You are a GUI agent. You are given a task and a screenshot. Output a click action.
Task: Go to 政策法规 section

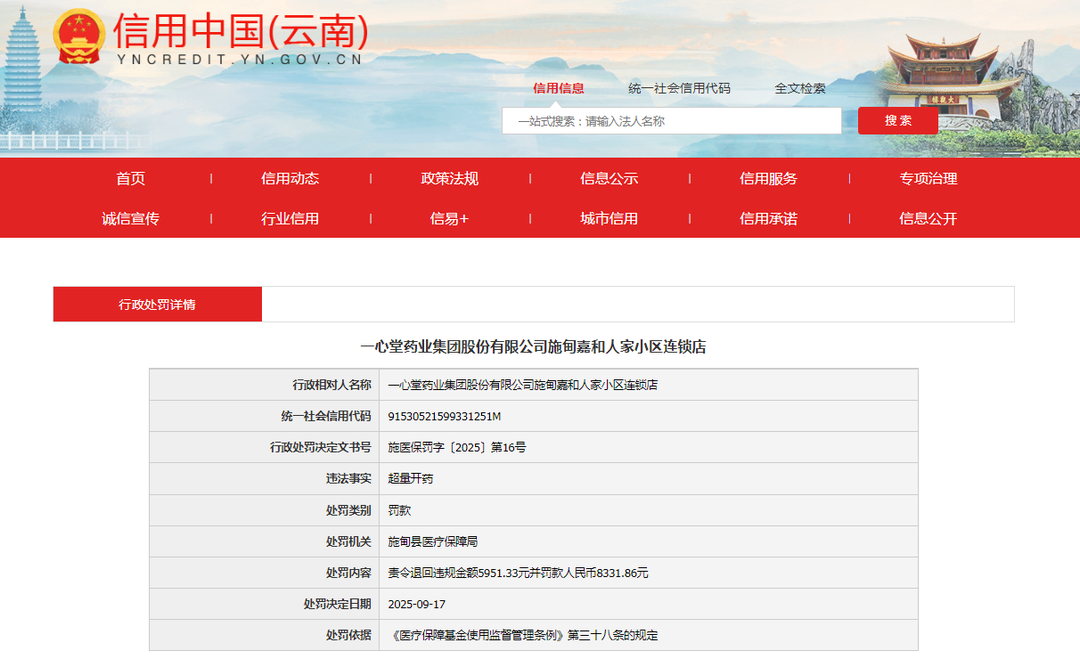450,178
